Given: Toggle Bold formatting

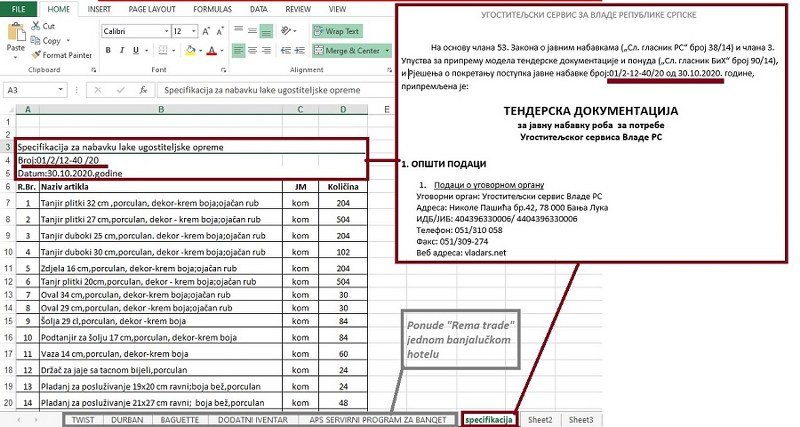Looking at the screenshot, I should [x=108, y=51].
